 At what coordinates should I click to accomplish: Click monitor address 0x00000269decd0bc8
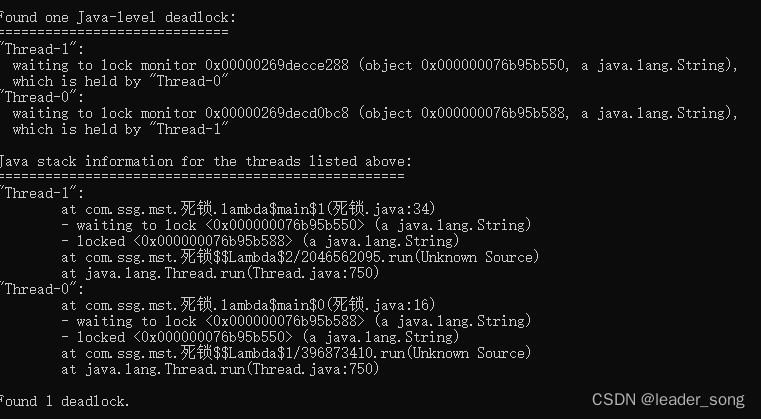pos(277,113)
